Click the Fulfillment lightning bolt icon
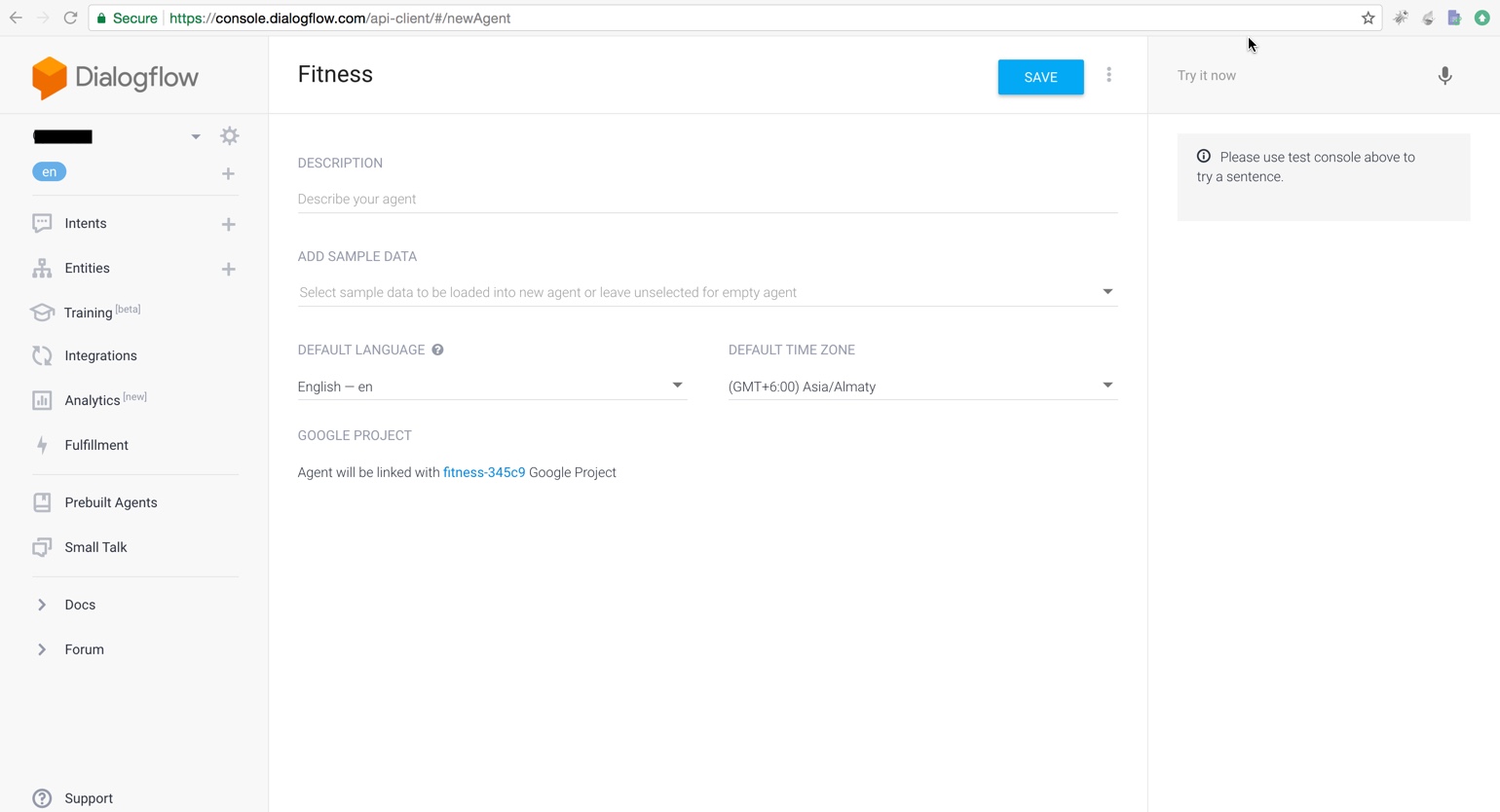 point(42,445)
